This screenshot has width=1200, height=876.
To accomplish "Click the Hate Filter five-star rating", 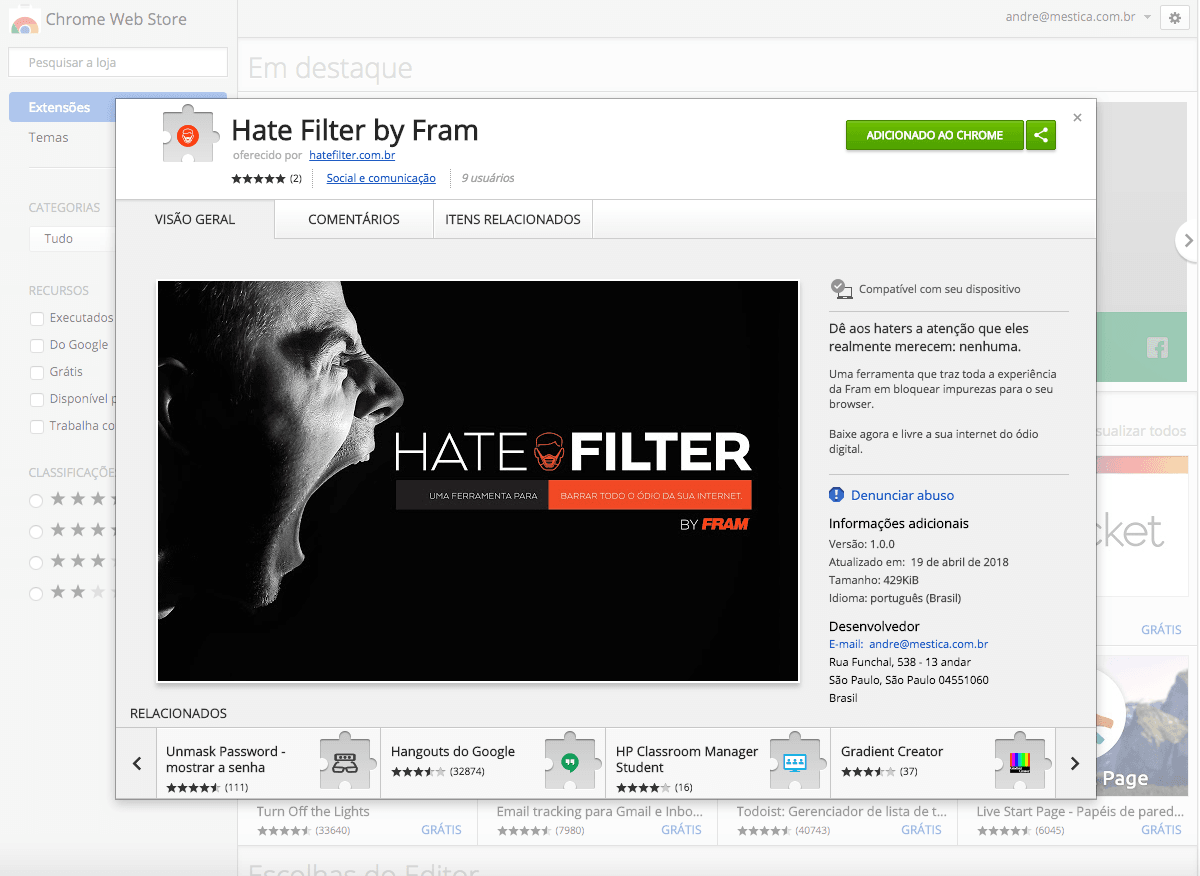I will 258,179.
